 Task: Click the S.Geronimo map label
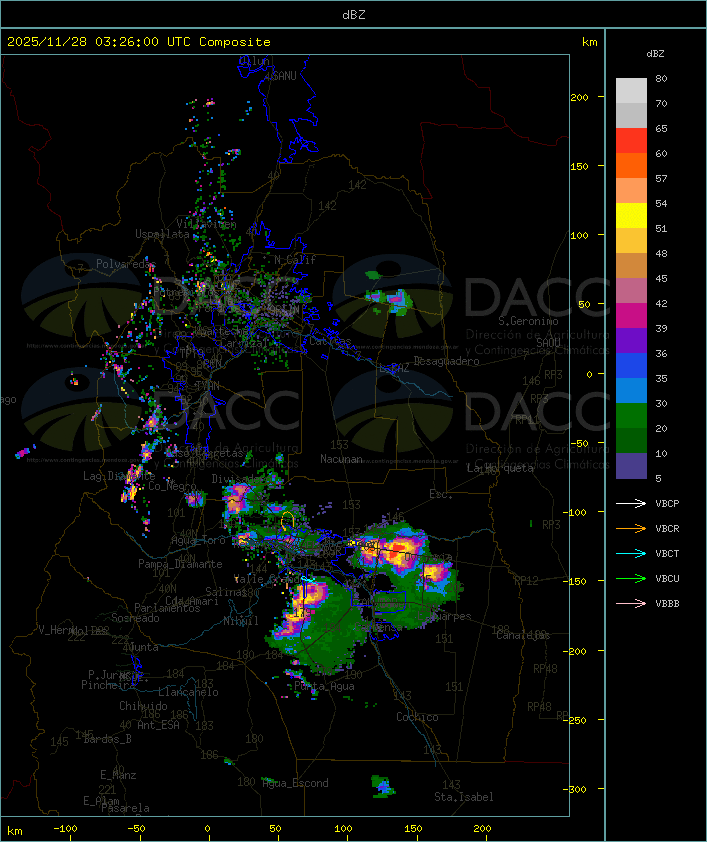(x=528, y=321)
